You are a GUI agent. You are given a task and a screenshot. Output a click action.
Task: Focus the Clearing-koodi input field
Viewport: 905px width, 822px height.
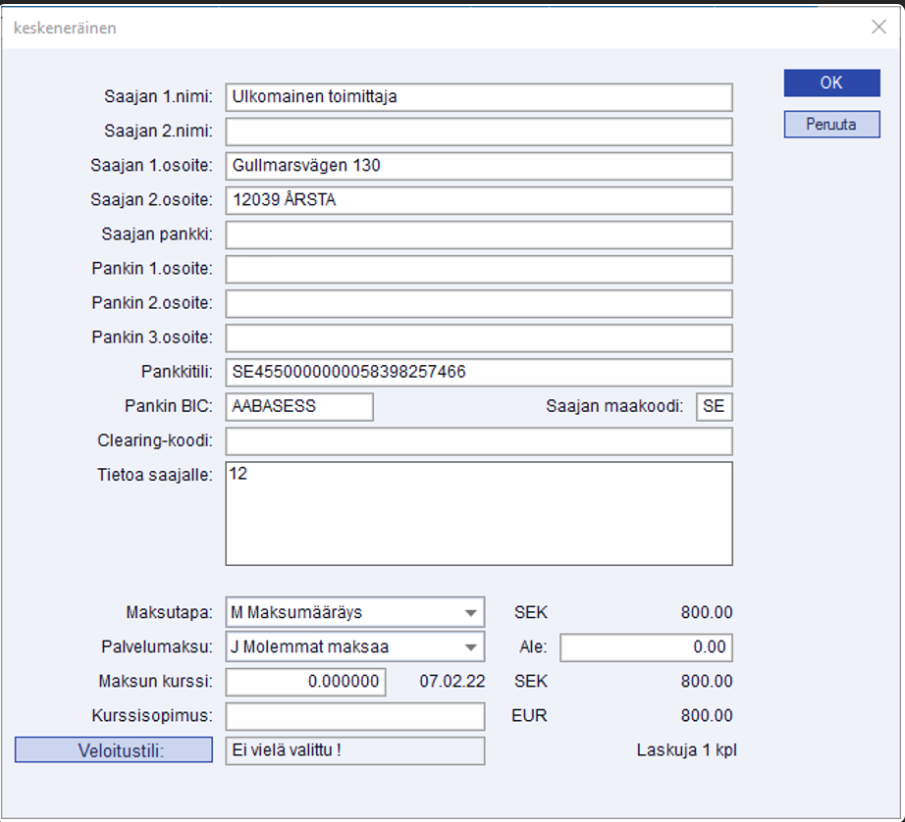point(478,441)
